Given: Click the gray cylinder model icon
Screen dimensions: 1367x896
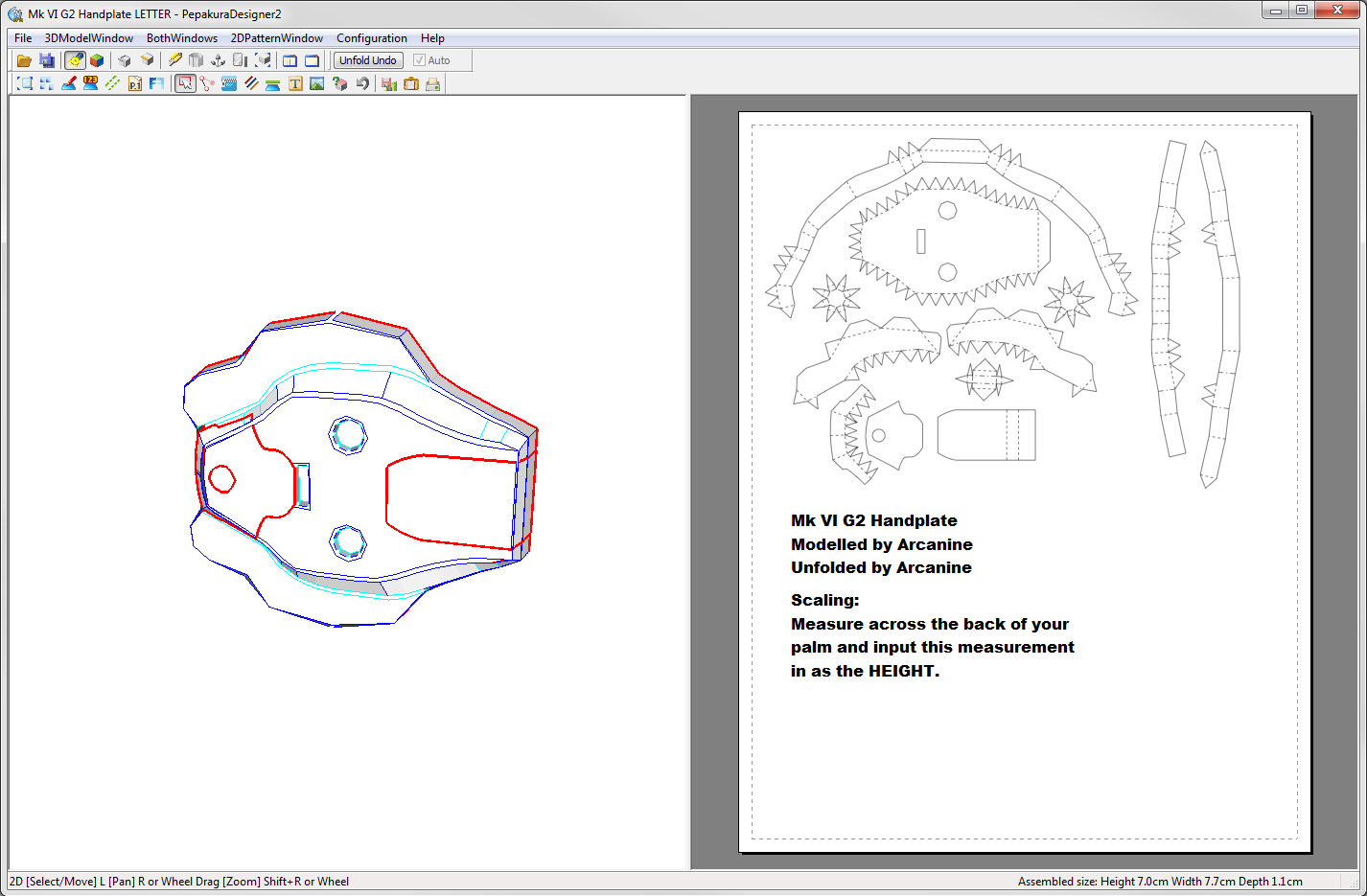Looking at the screenshot, I should coord(197,60).
